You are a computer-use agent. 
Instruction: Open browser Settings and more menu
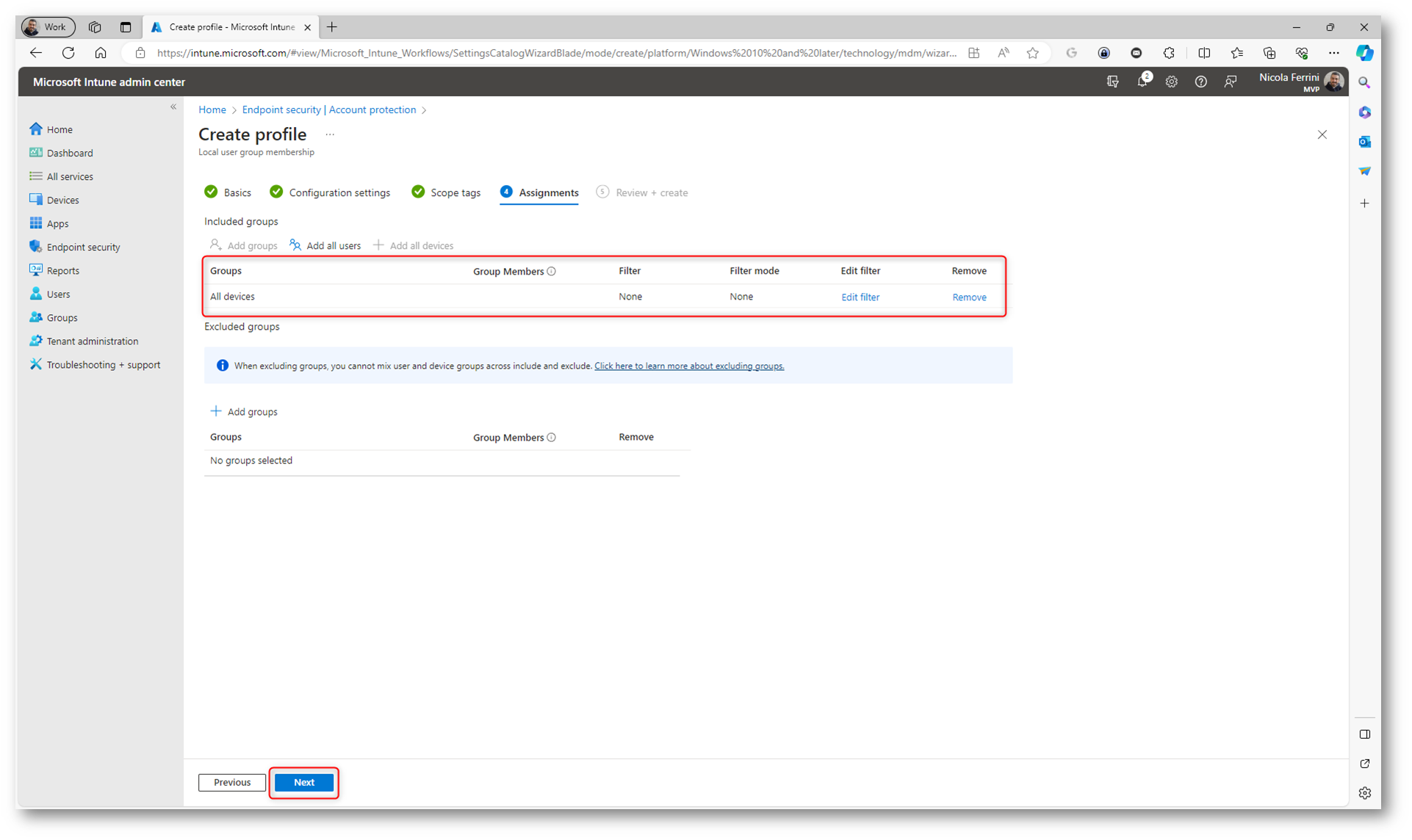tap(1333, 53)
